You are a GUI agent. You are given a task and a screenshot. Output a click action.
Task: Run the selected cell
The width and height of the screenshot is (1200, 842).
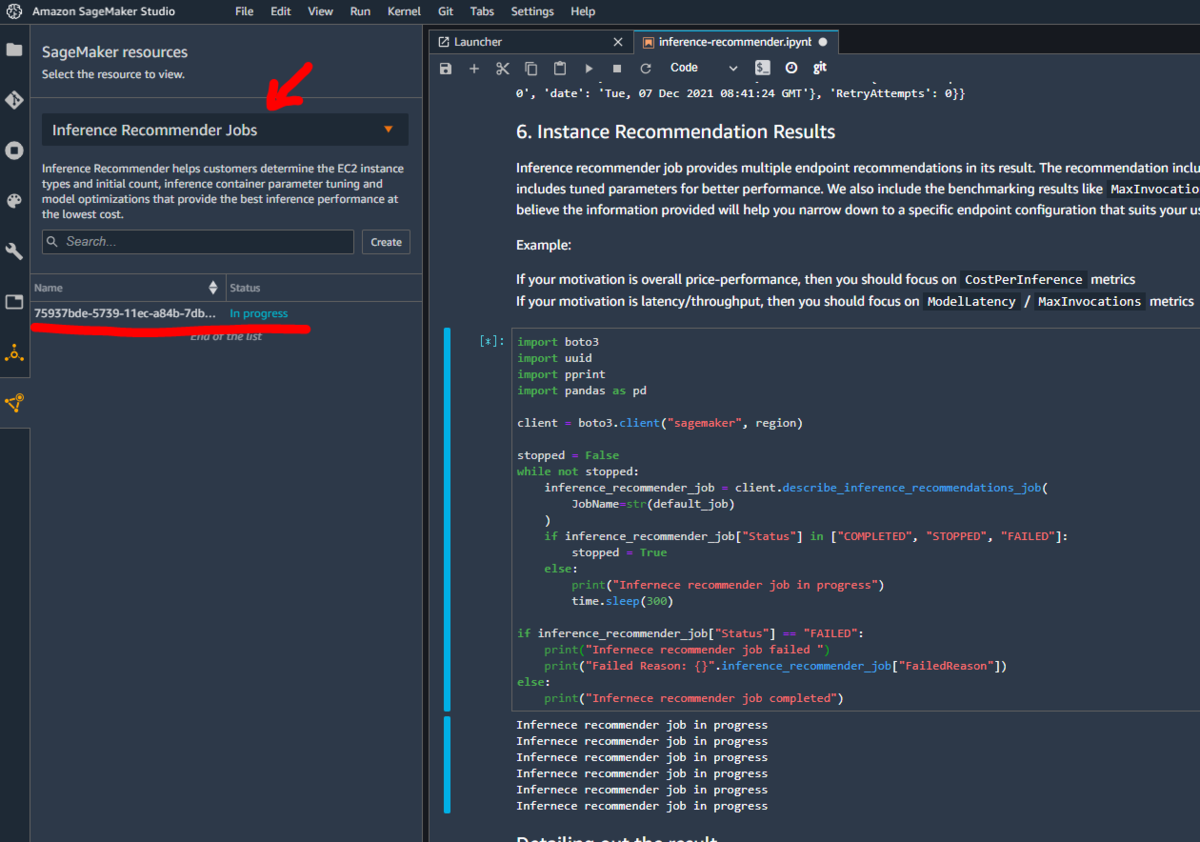click(589, 68)
